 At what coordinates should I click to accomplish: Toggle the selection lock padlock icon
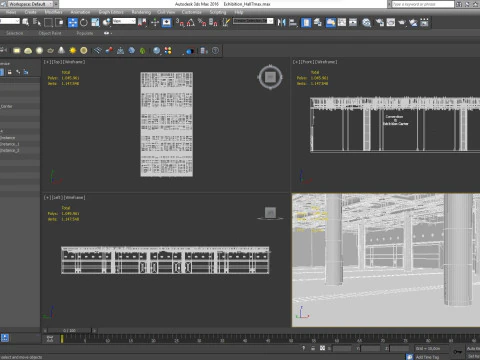(x=313, y=348)
